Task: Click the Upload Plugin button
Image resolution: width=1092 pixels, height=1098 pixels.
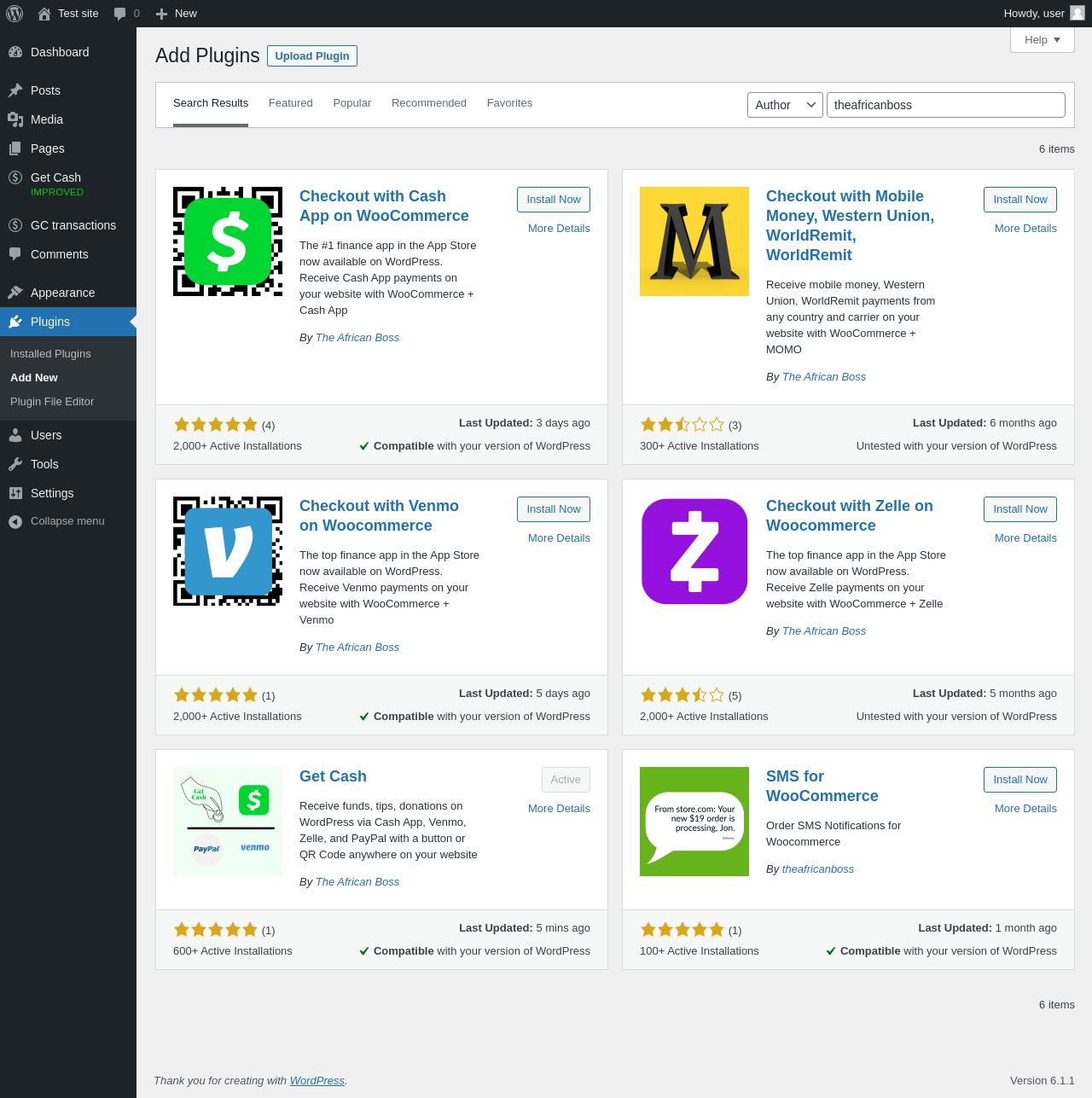Action: [312, 55]
